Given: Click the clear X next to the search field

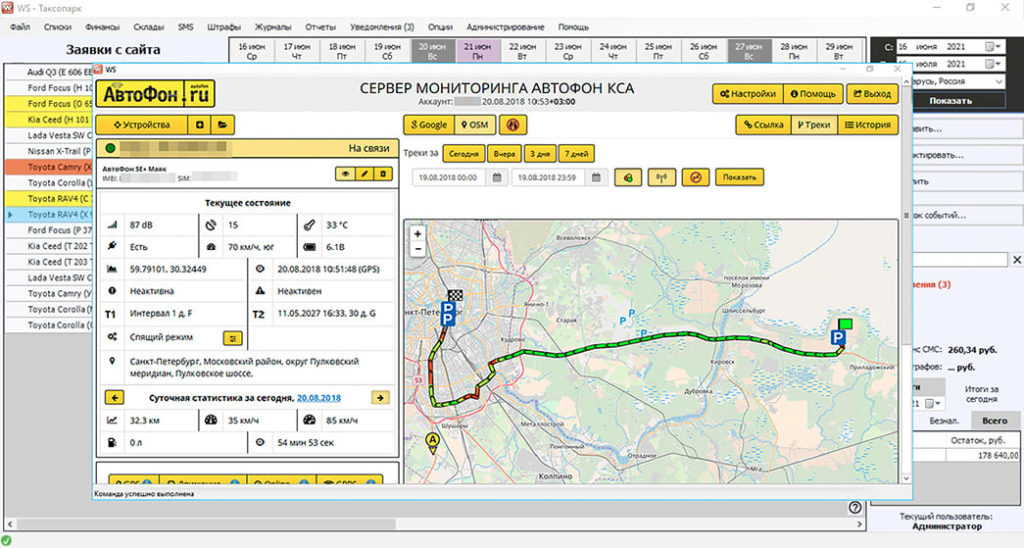Looking at the screenshot, I should pos(1017,260).
